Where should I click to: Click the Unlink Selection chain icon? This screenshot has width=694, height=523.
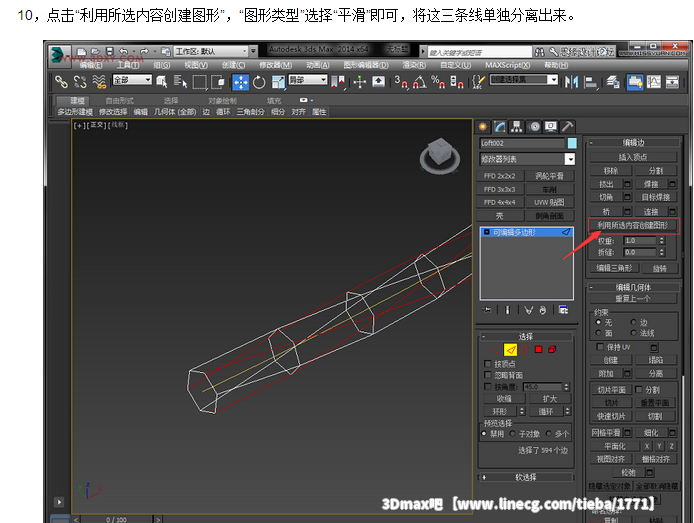[80, 82]
